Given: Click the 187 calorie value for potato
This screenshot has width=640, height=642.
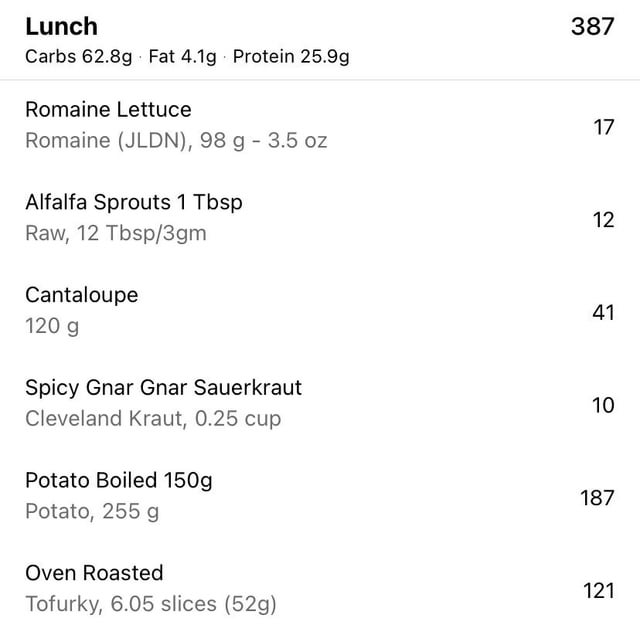Looking at the screenshot, I should [597, 497].
